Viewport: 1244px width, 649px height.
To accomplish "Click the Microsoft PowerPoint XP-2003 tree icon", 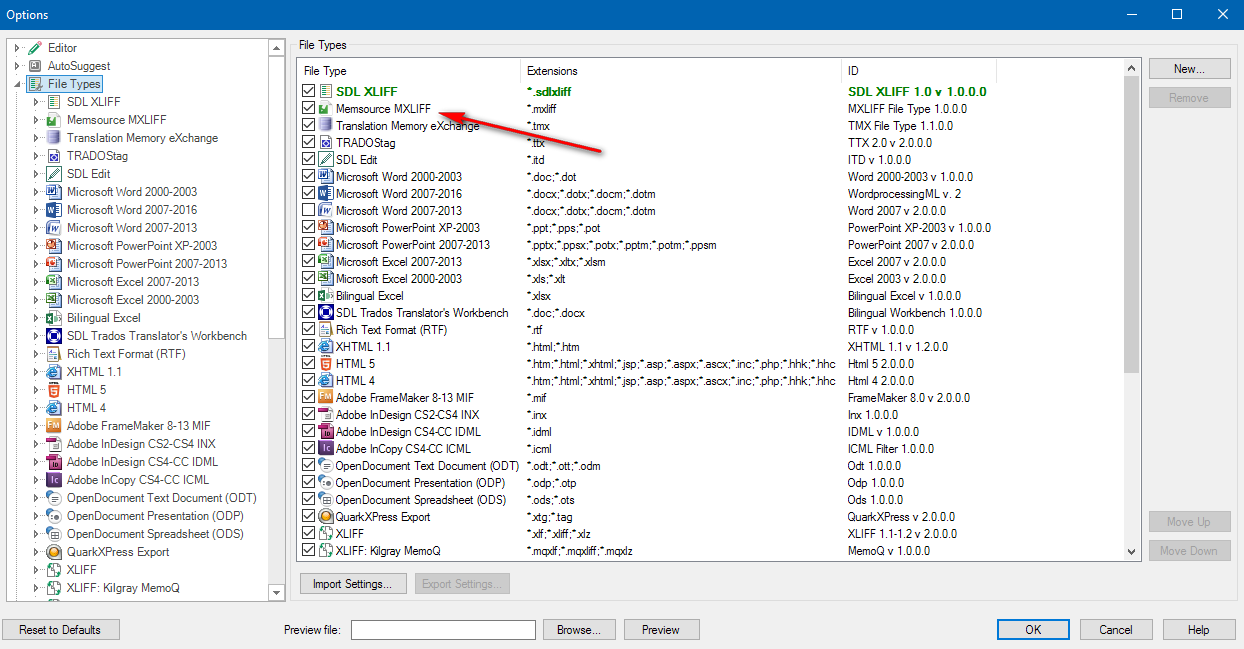I will 54,246.
